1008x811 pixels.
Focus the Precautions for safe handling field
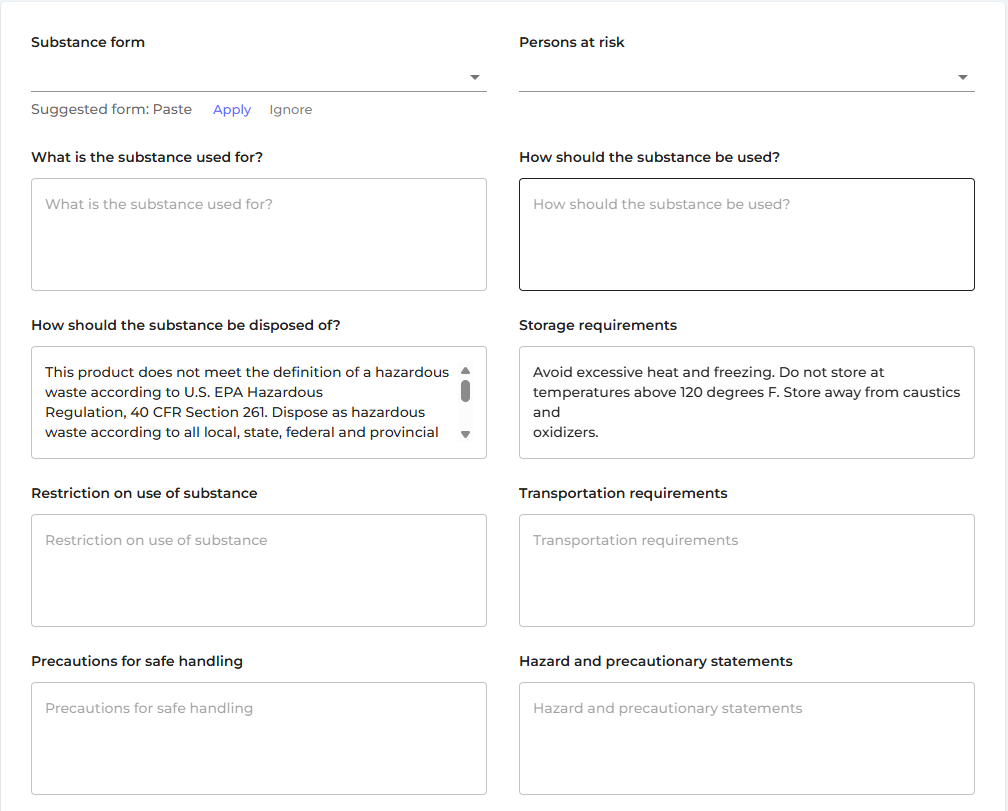[259, 738]
